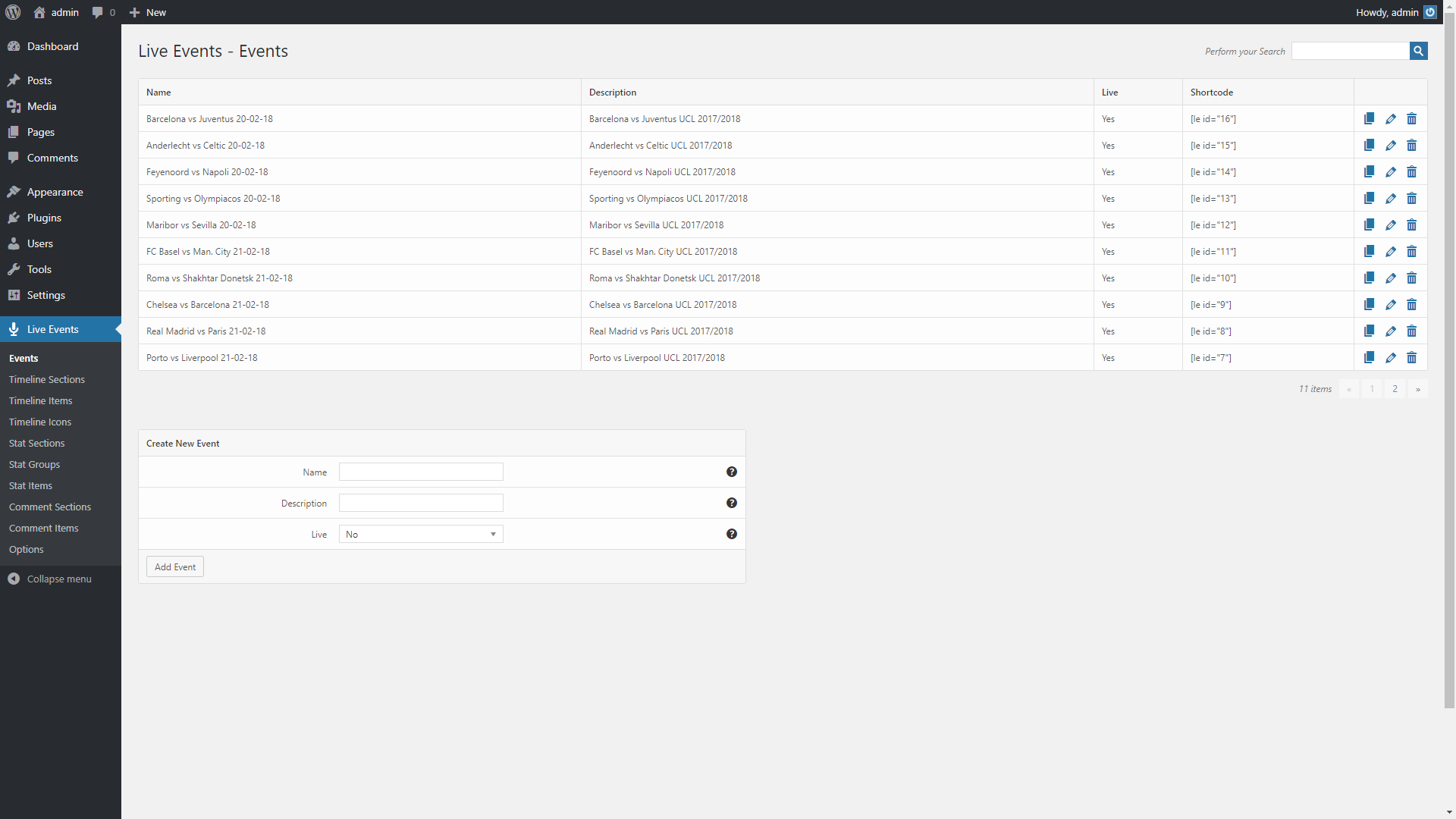Viewport: 1456px width, 819px height.
Task: Open help icon next to Name field
Action: pyautogui.click(x=731, y=471)
